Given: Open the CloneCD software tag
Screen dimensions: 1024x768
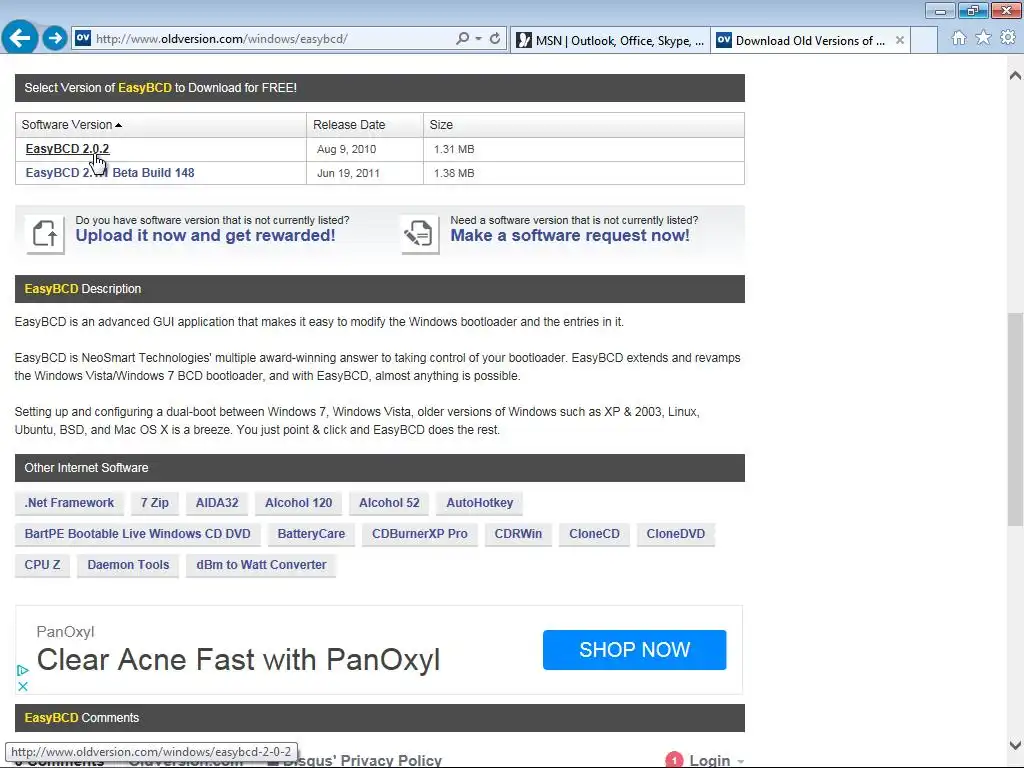Looking at the screenshot, I should [x=594, y=534].
